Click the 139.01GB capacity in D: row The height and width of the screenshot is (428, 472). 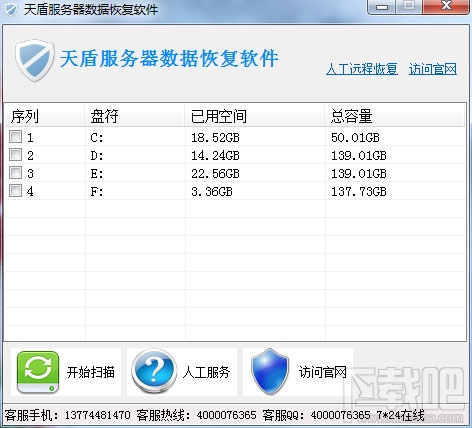tap(359, 155)
